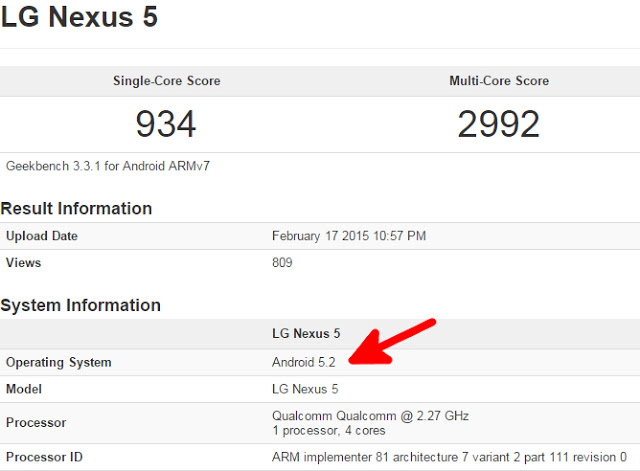Click the 809 views count
Screen dimensions: 640x471
coord(282,262)
